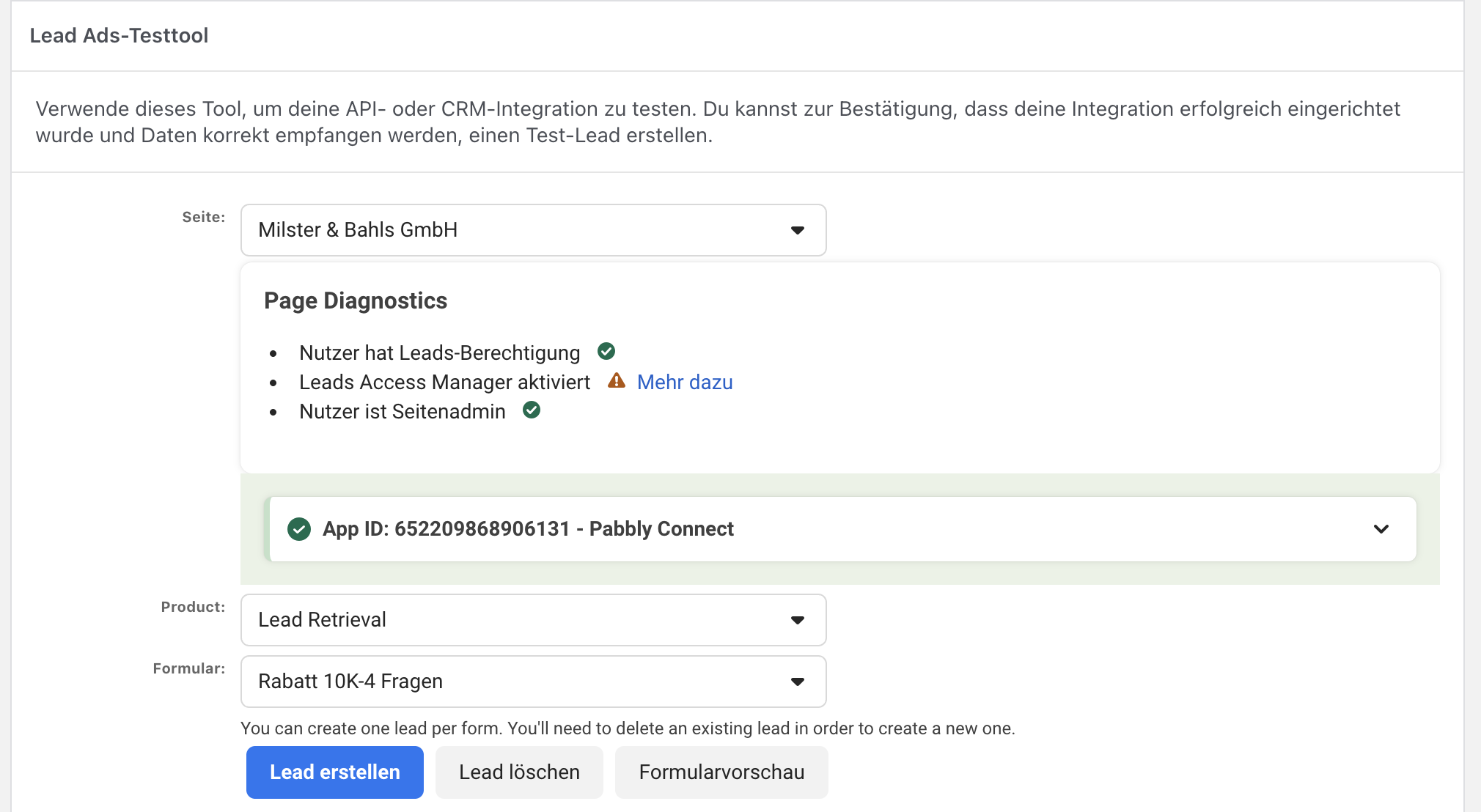
Task: Click the one lead per form notice text
Action: (628, 728)
